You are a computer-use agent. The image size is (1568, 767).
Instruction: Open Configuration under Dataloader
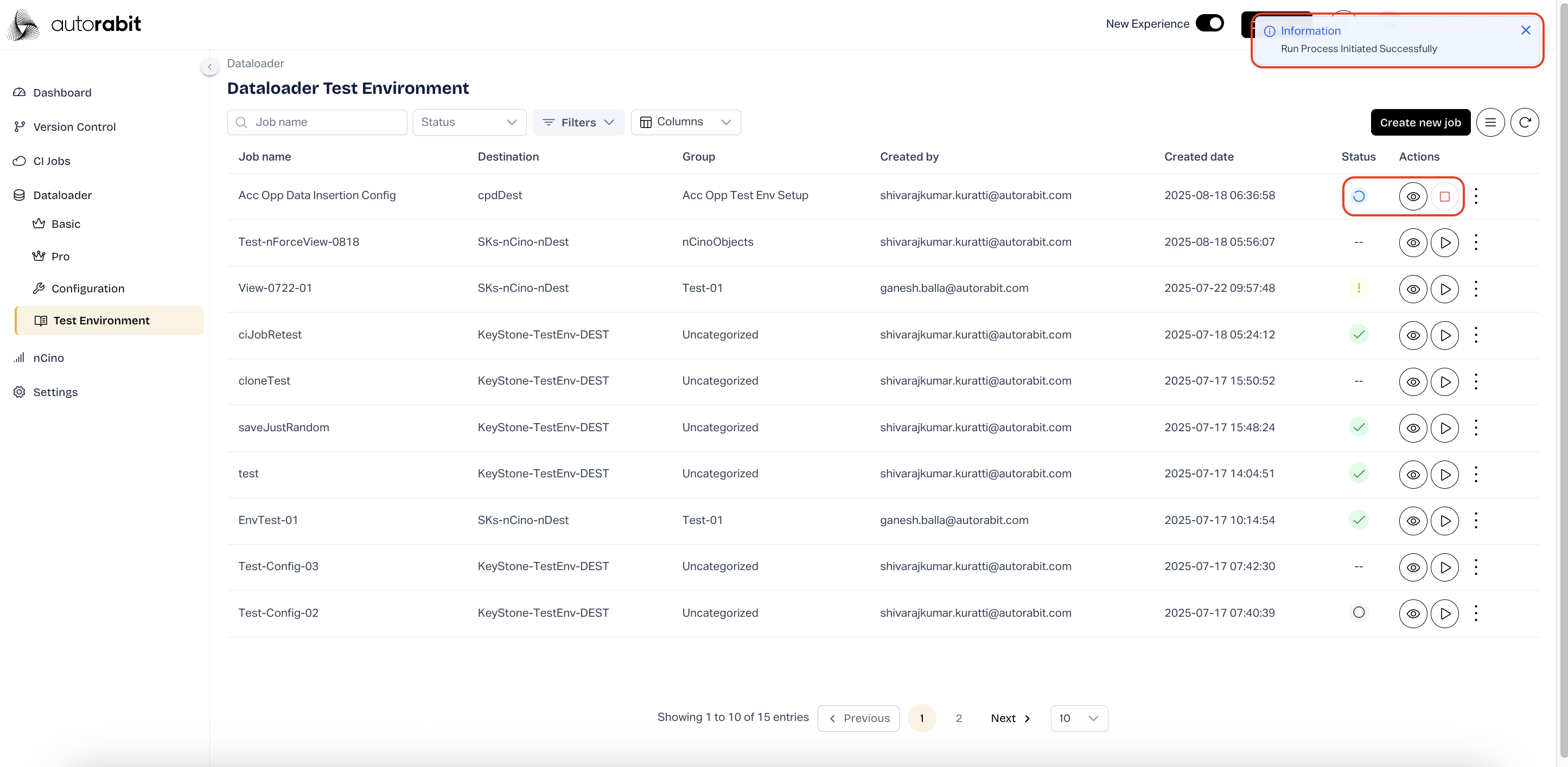click(x=88, y=289)
